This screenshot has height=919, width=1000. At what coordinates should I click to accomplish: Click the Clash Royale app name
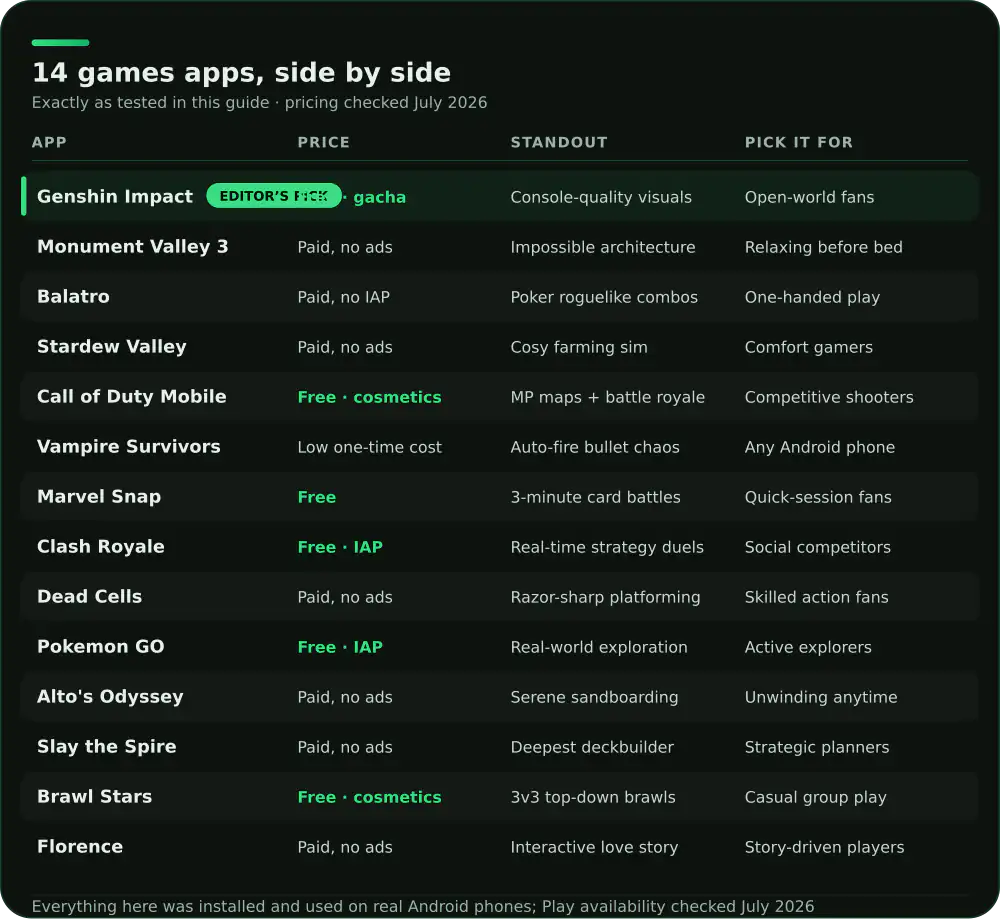[x=101, y=547]
